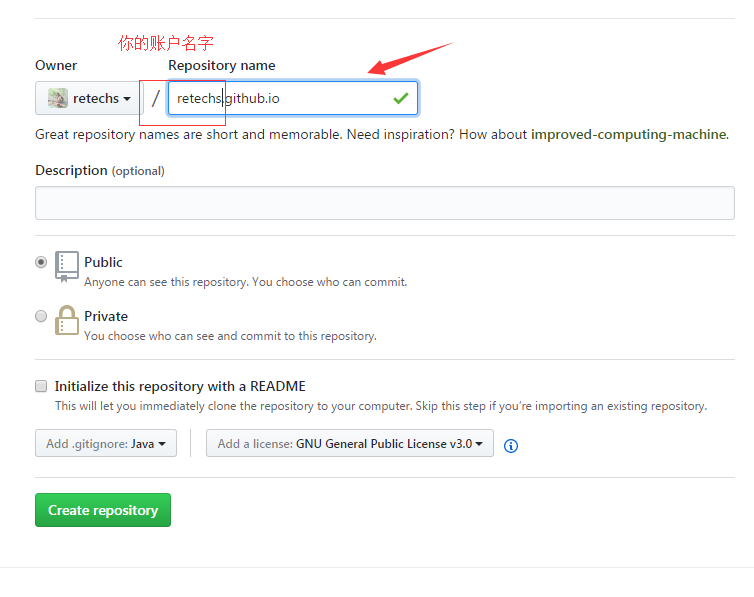This screenshot has width=754, height=597.
Task: Open the Add a license GNU dropdown
Action: 349,443
